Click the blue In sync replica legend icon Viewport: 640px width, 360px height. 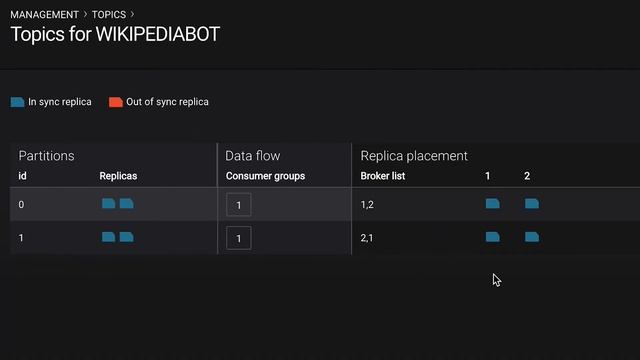[x=18, y=102]
